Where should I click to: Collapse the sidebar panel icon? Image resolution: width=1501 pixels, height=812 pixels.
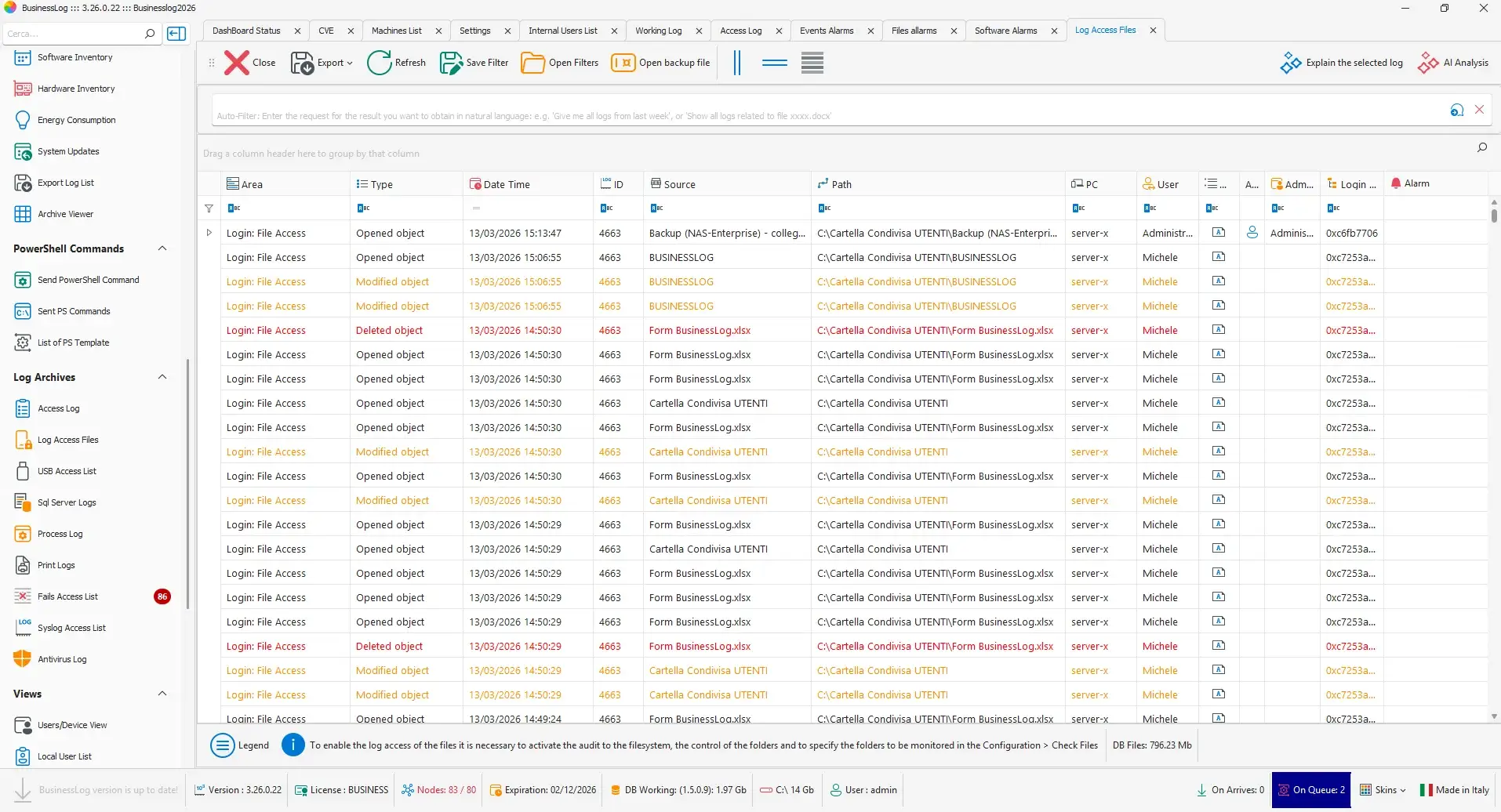pos(177,34)
